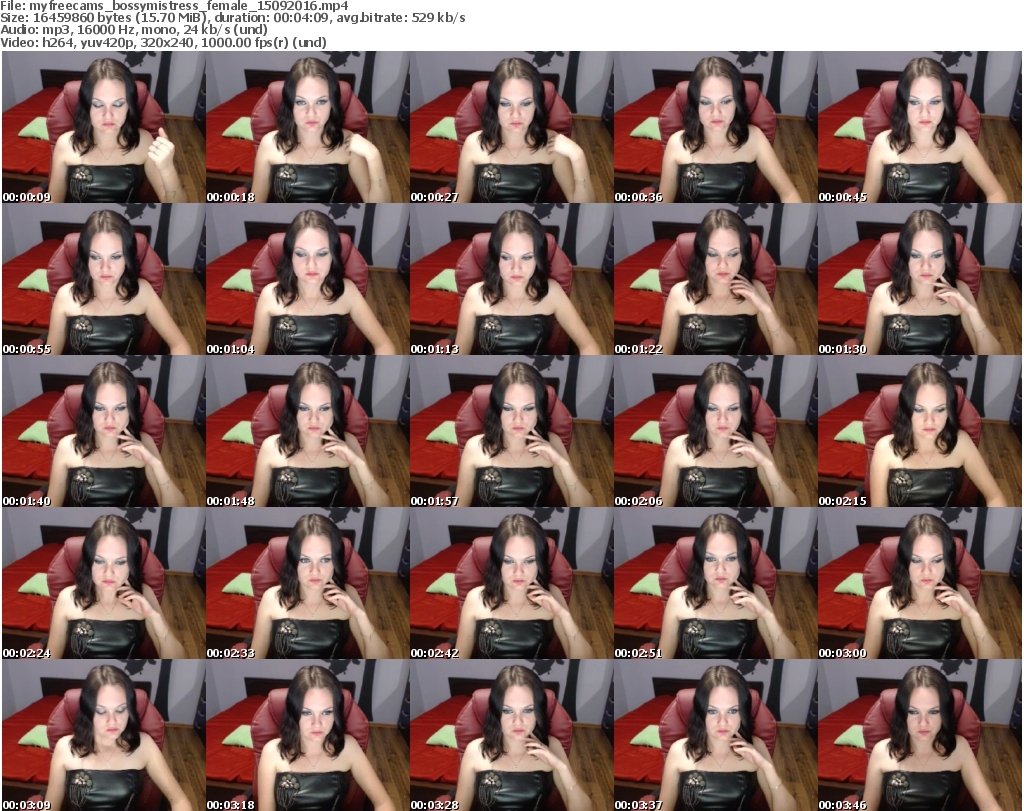Choose the thumbnail marked 00:02:42
1024x811 pixels.
pos(511,583)
